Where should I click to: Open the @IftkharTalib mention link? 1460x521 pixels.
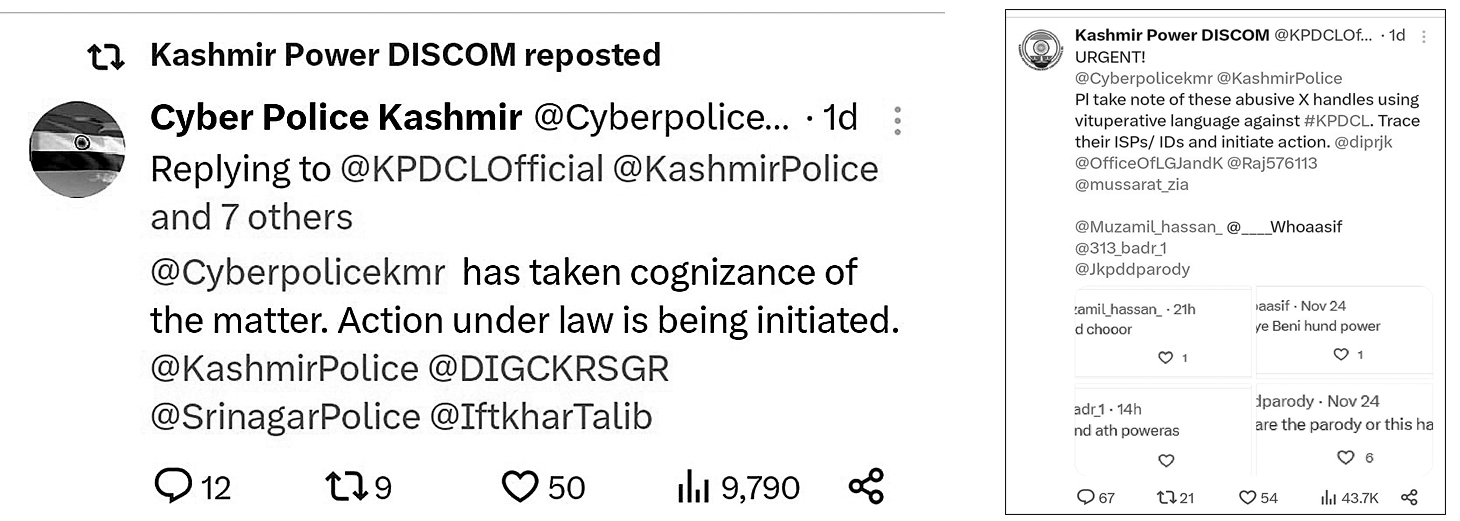click(540, 416)
